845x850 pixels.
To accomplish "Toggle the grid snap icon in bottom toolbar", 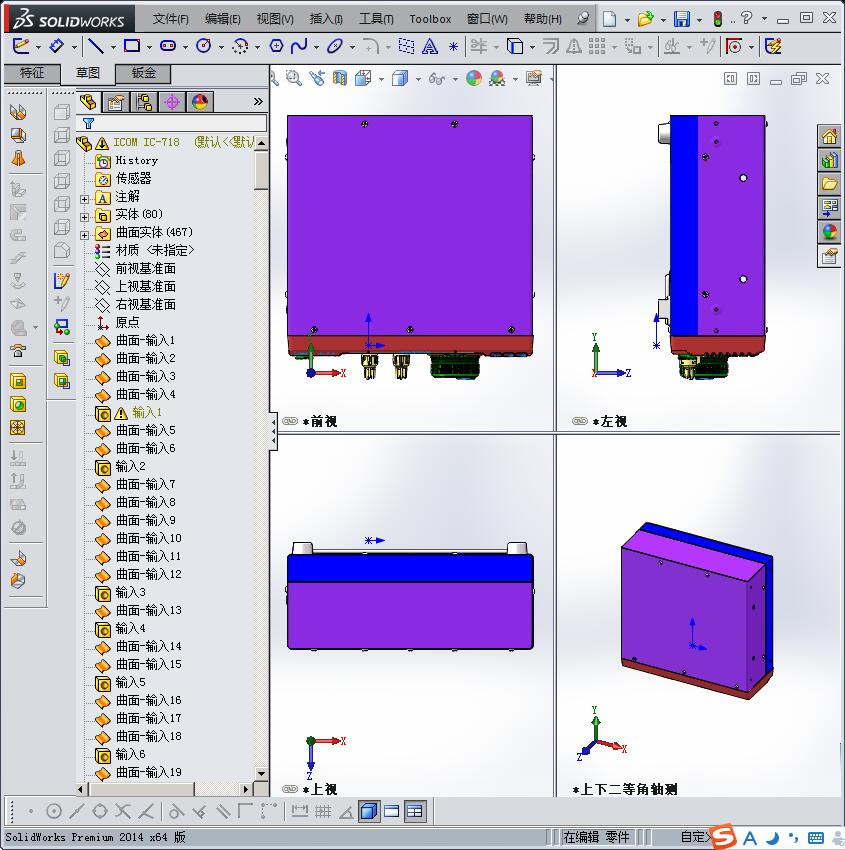I will pos(323,811).
